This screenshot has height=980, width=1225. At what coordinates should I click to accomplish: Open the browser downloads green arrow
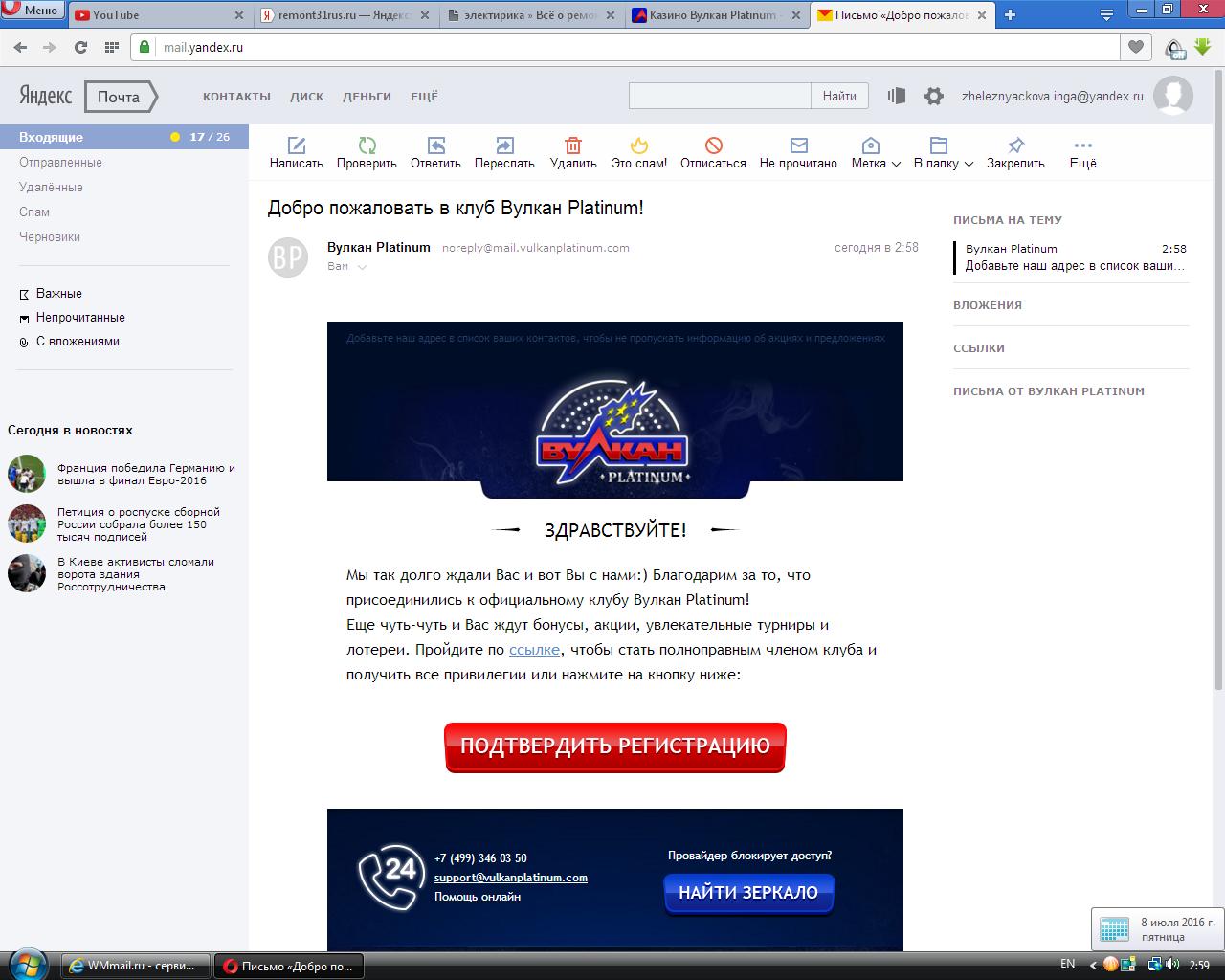coord(1202,47)
